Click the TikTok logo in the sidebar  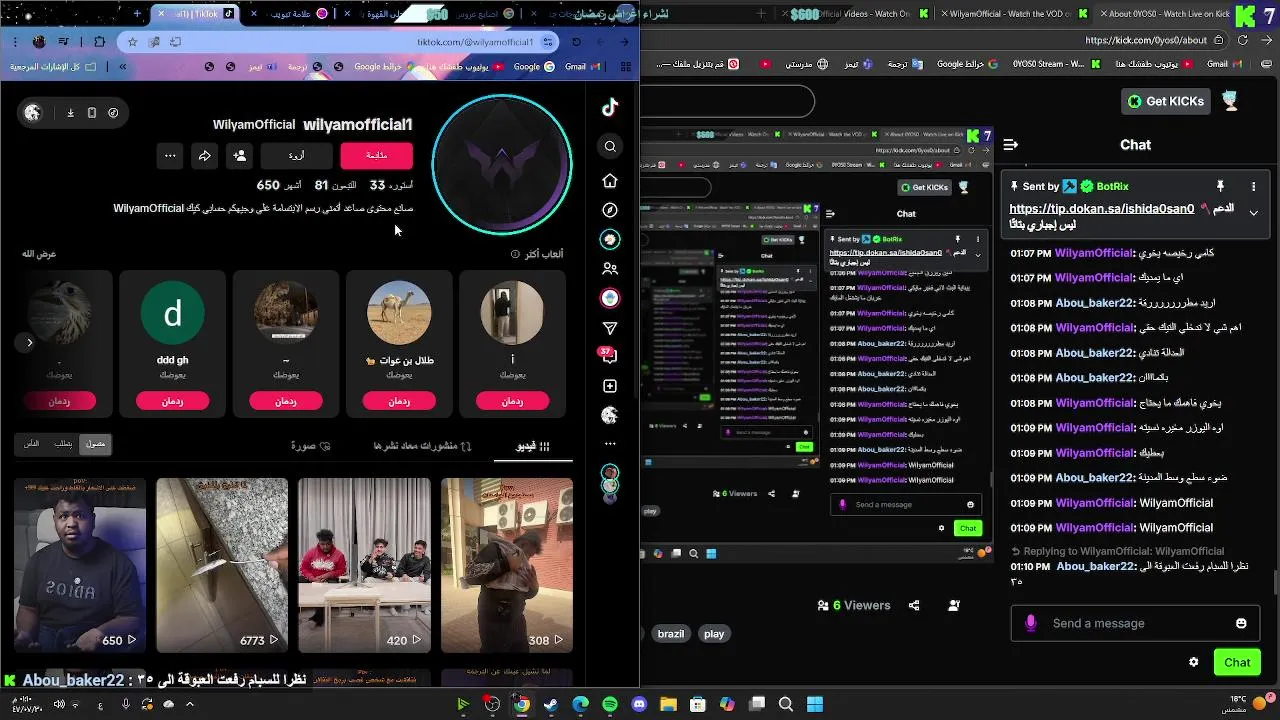click(x=610, y=108)
